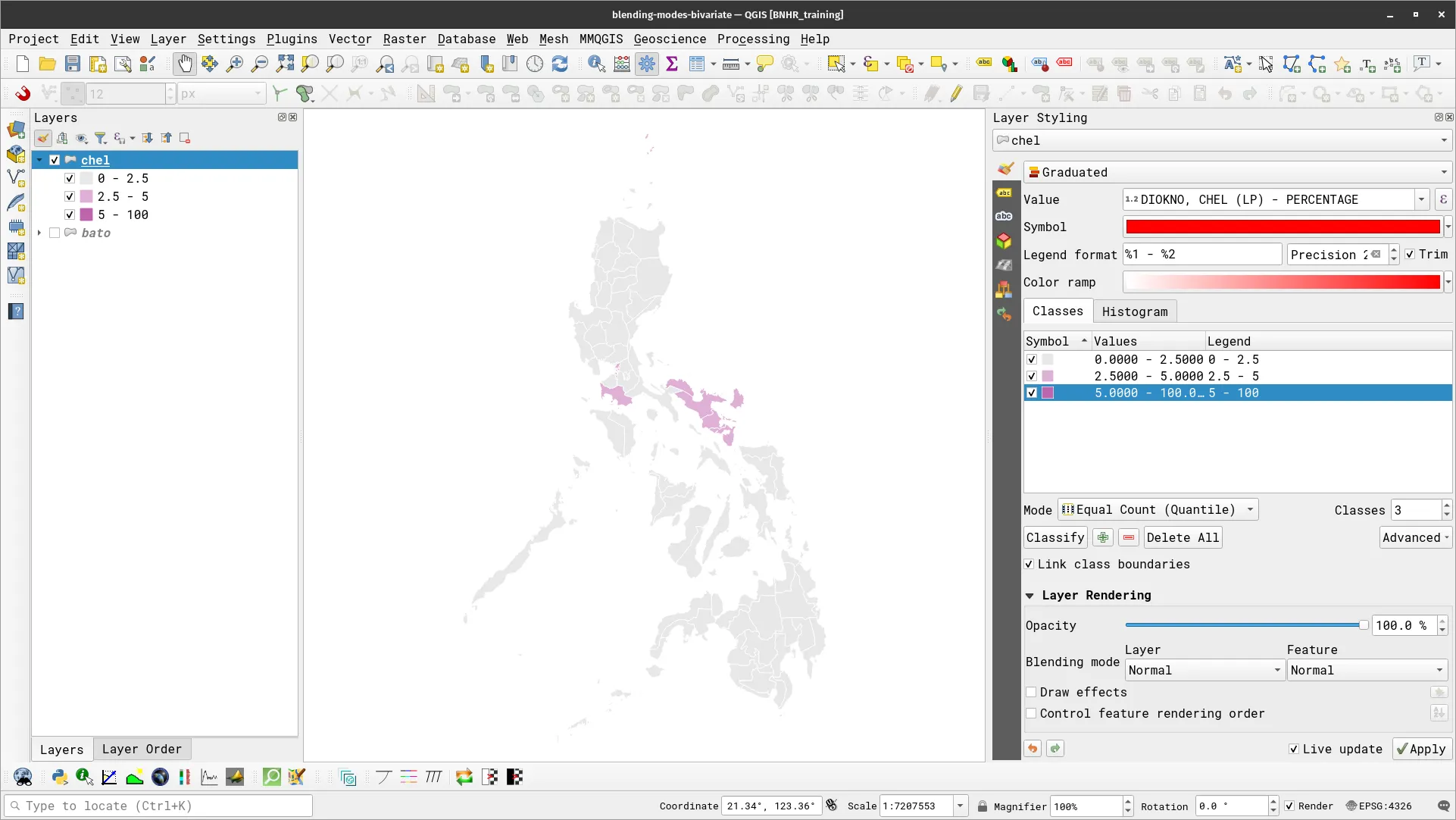Screen dimensions: 1456x820
Task: Click the Statistical Summary icon
Action: coord(673,64)
